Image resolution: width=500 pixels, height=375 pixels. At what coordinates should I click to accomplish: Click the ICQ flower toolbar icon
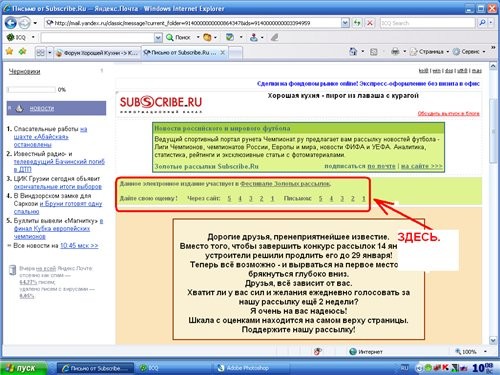click(10, 37)
